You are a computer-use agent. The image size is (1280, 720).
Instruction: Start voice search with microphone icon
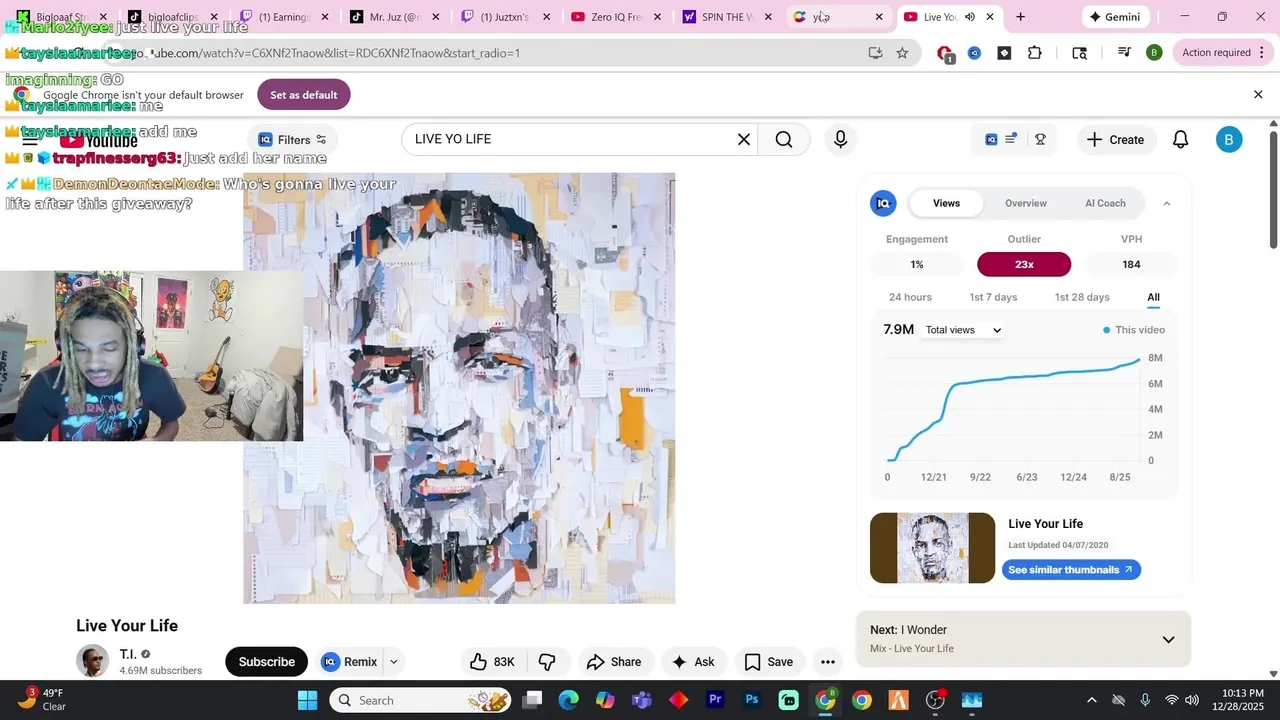pos(840,139)
